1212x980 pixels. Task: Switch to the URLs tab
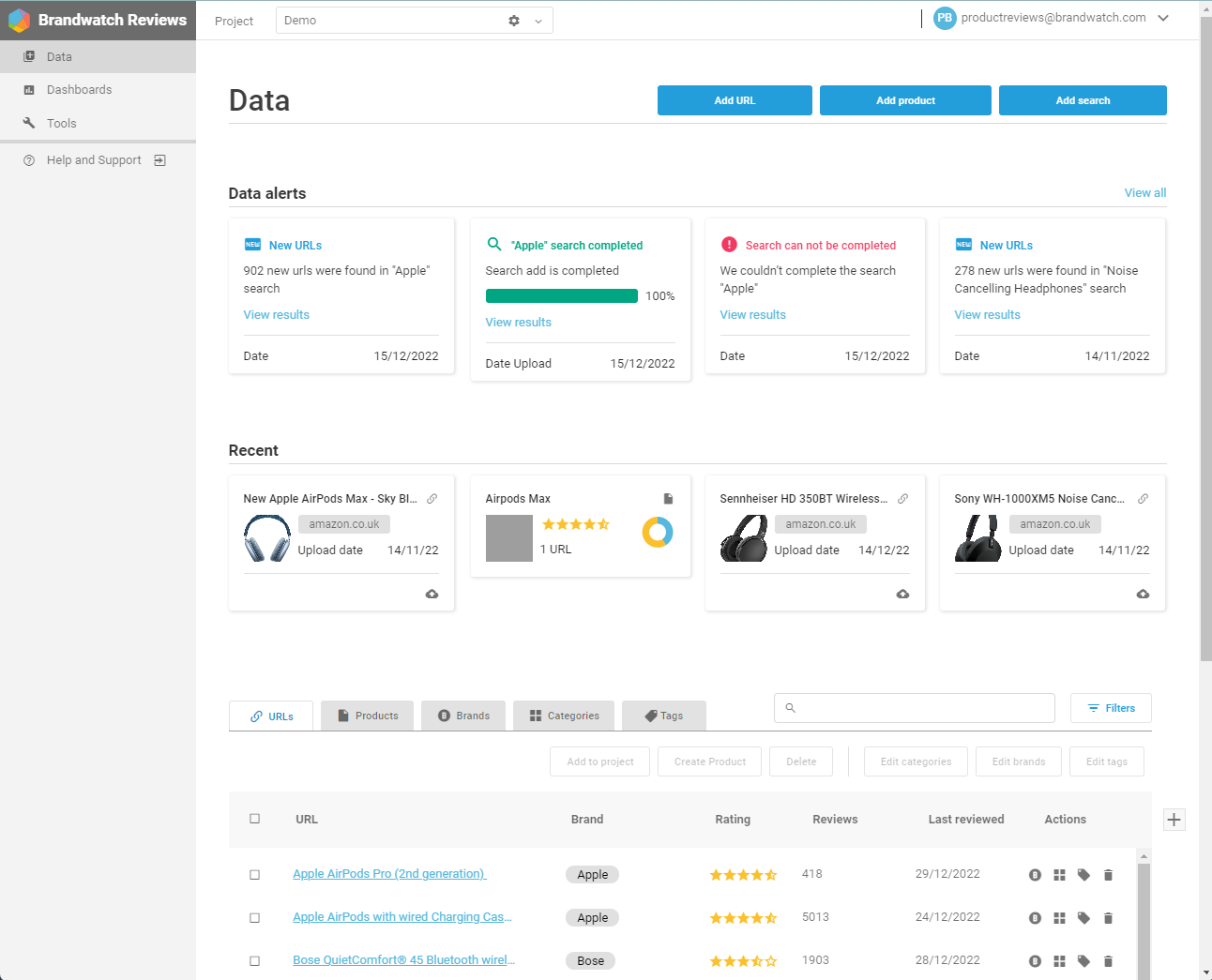(x=271, y=716)
